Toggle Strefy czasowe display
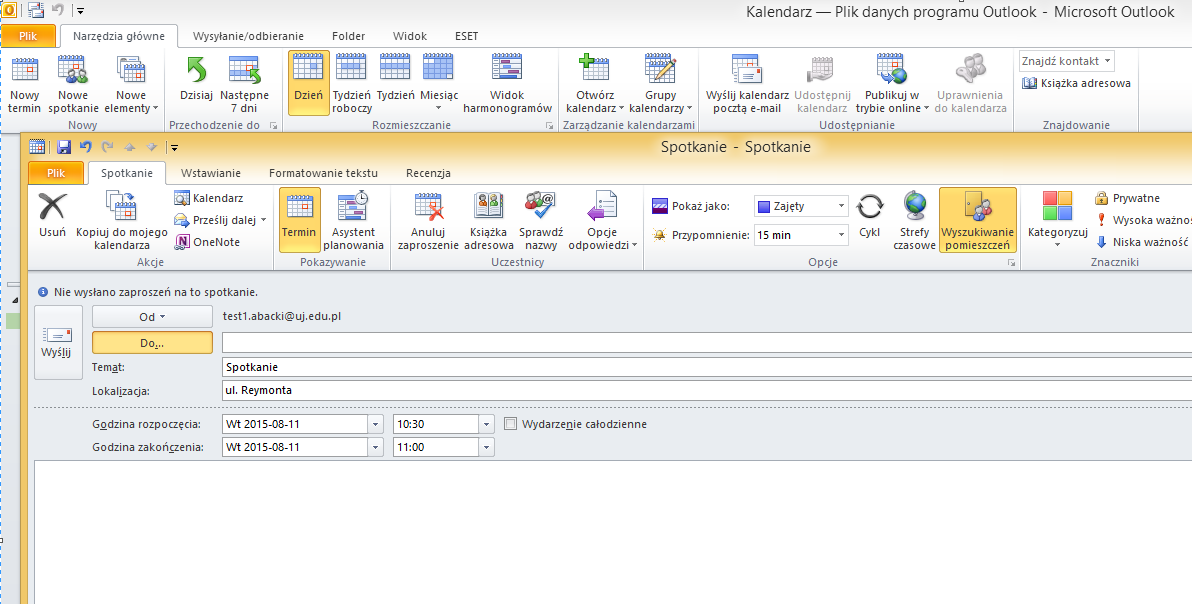 tap(915, 220)
